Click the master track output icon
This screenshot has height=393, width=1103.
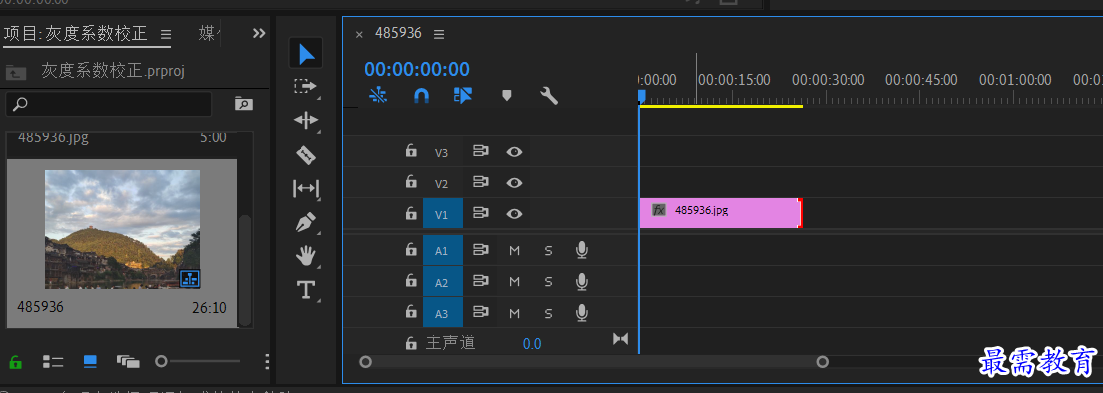click(x=620, y=339)
